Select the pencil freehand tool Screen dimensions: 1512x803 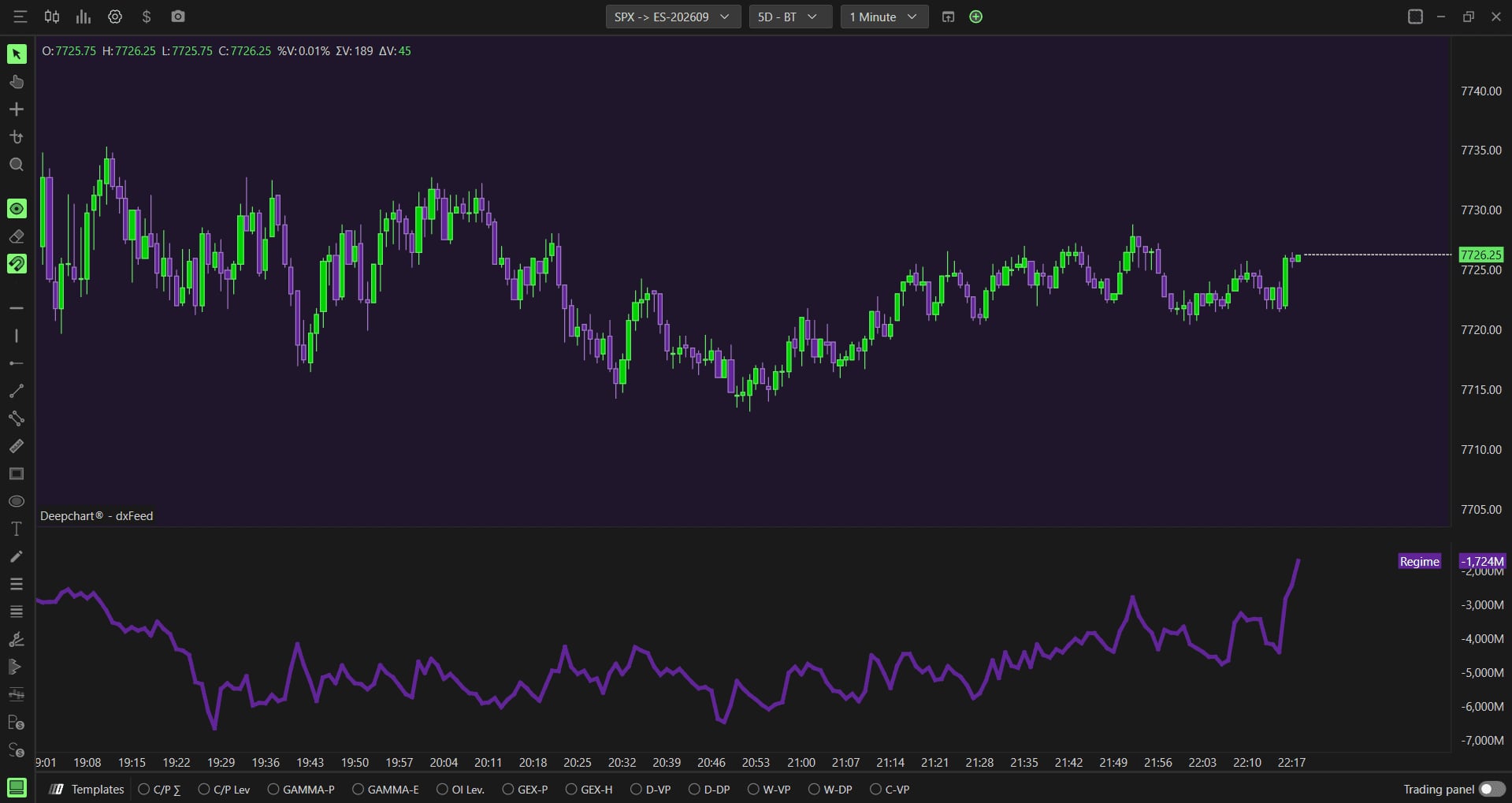pos(17,556)
